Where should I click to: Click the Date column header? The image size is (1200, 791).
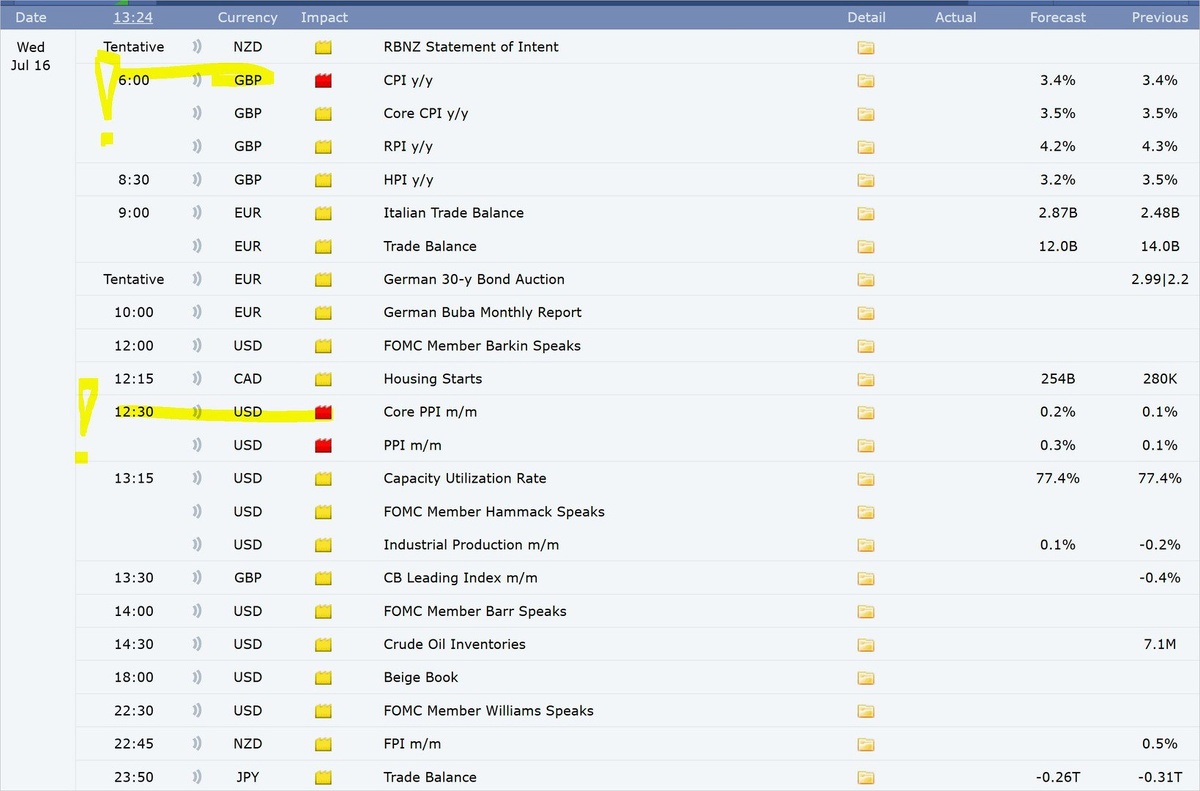[31, 17]
